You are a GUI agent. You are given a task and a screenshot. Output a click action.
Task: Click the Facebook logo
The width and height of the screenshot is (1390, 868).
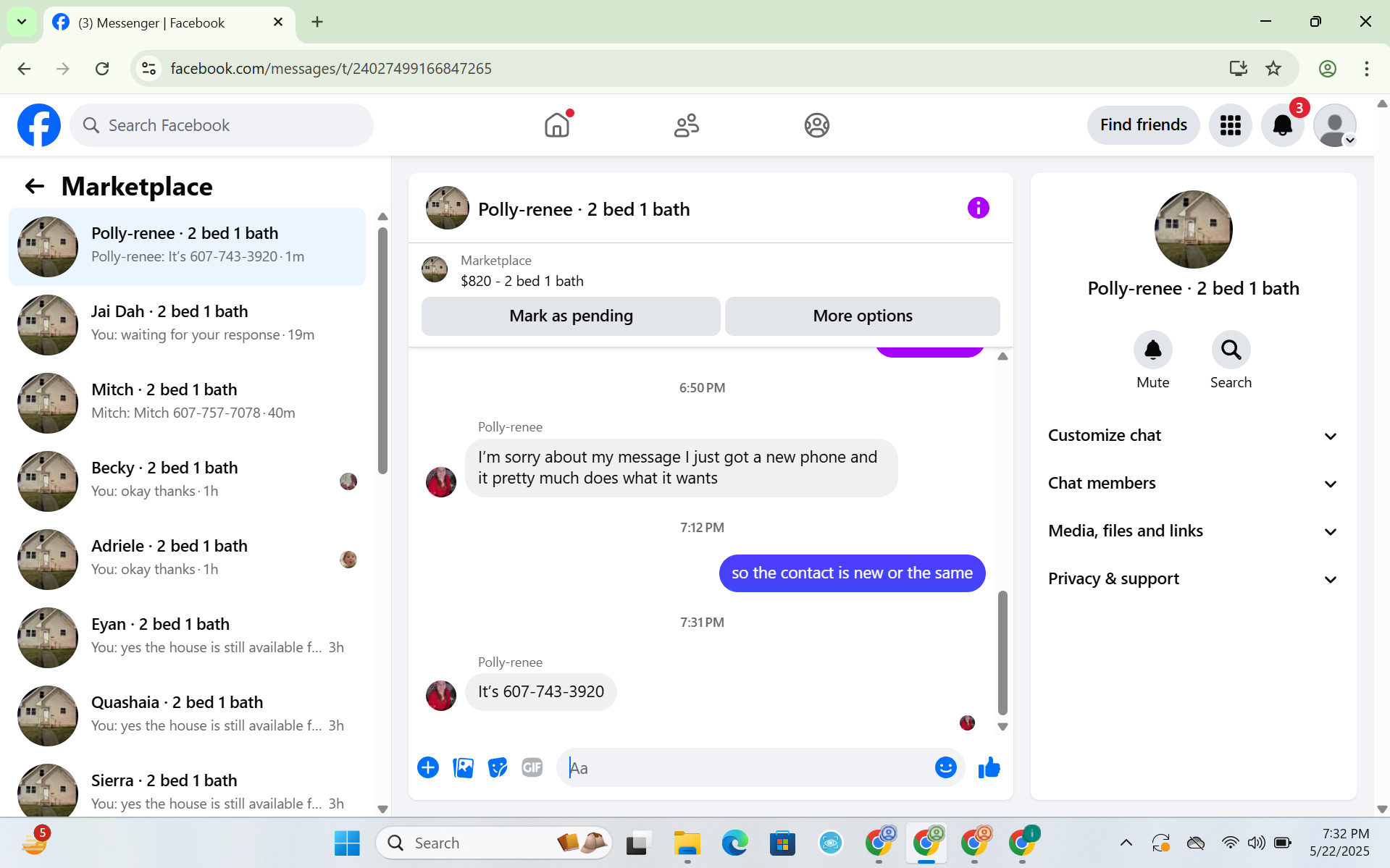(39, 125)
